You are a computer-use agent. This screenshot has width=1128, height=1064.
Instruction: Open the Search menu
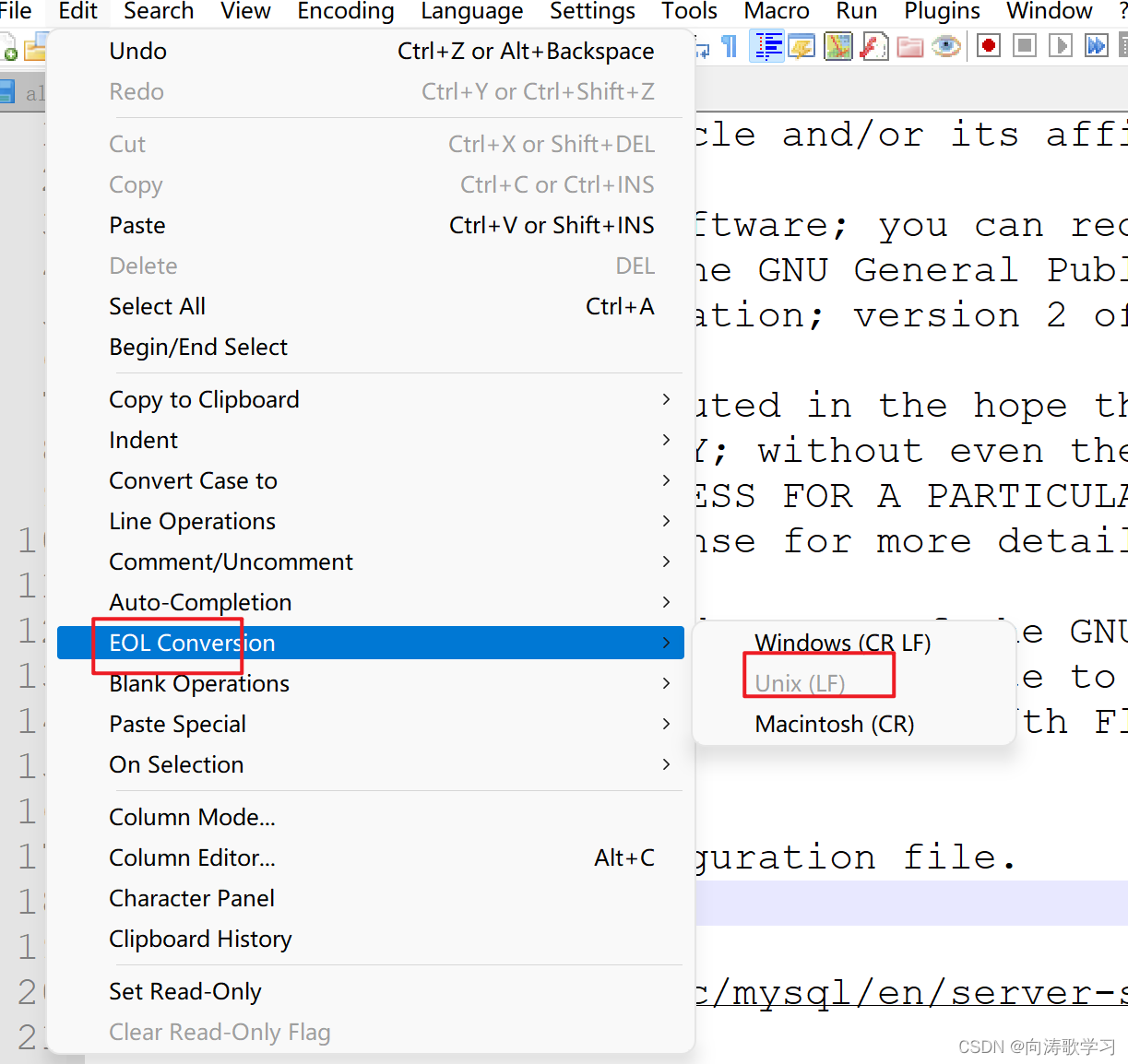coord(159,11)
